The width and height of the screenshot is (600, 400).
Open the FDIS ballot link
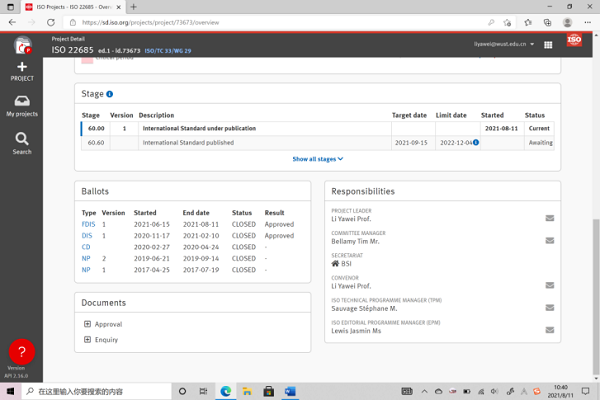(x=88, y=225)
